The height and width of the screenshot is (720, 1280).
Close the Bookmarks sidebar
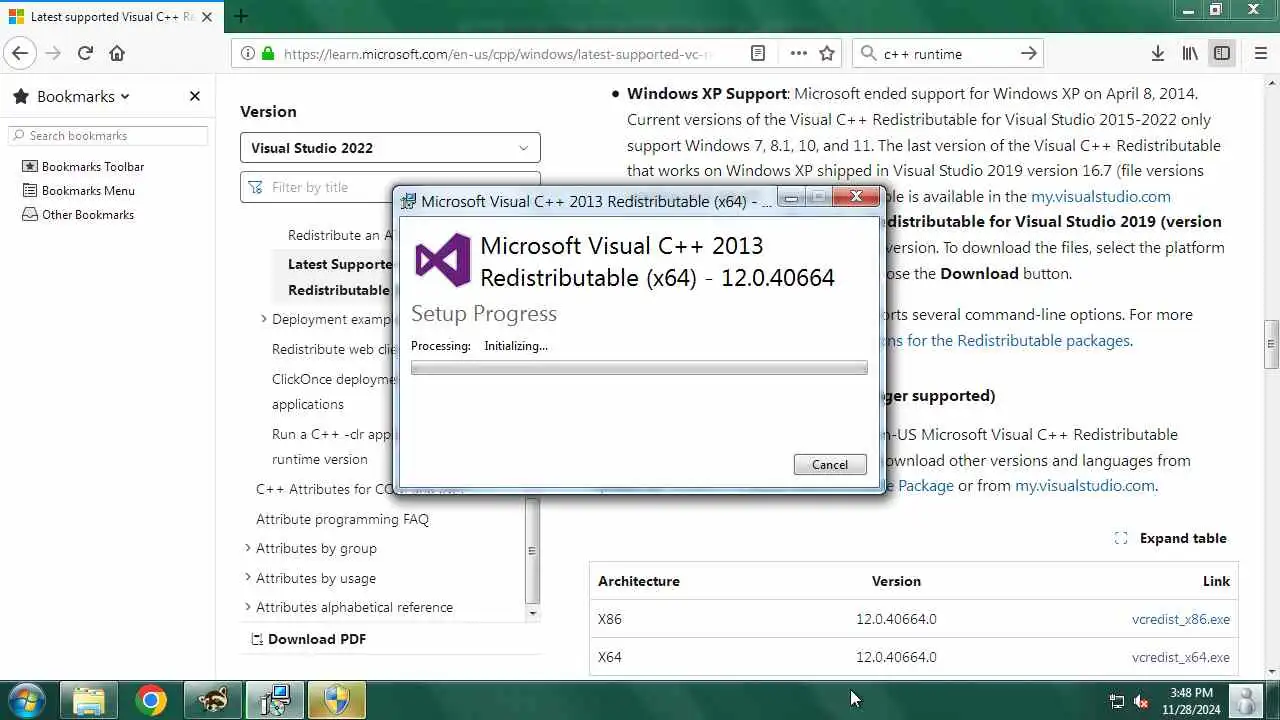[x=195, y=96]
